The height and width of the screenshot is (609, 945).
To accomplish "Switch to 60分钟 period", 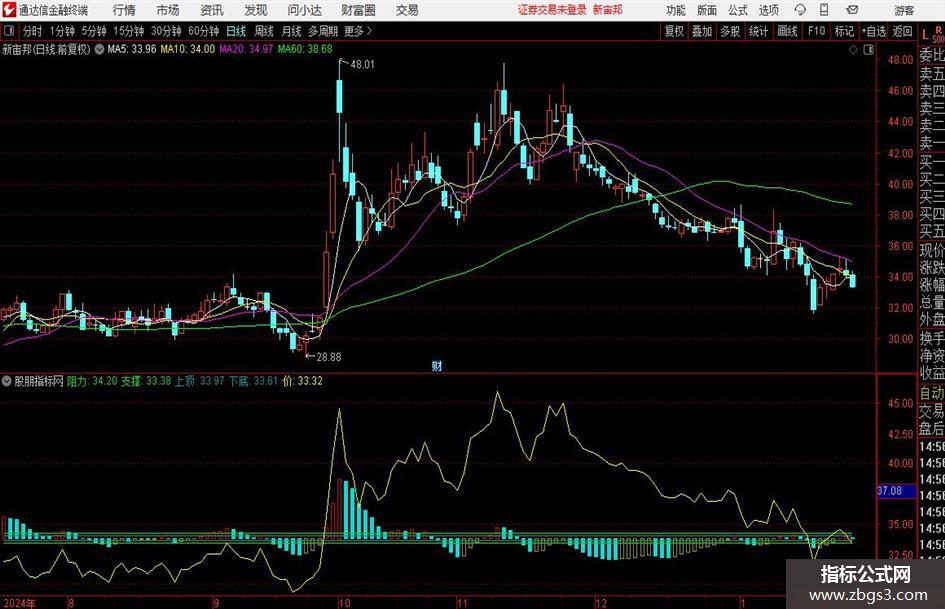I will click(204, 31).
